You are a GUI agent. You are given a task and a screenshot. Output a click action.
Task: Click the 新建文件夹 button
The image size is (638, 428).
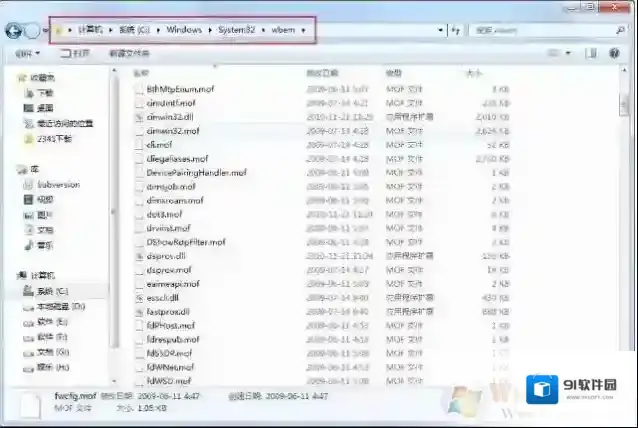coord(128,52)
